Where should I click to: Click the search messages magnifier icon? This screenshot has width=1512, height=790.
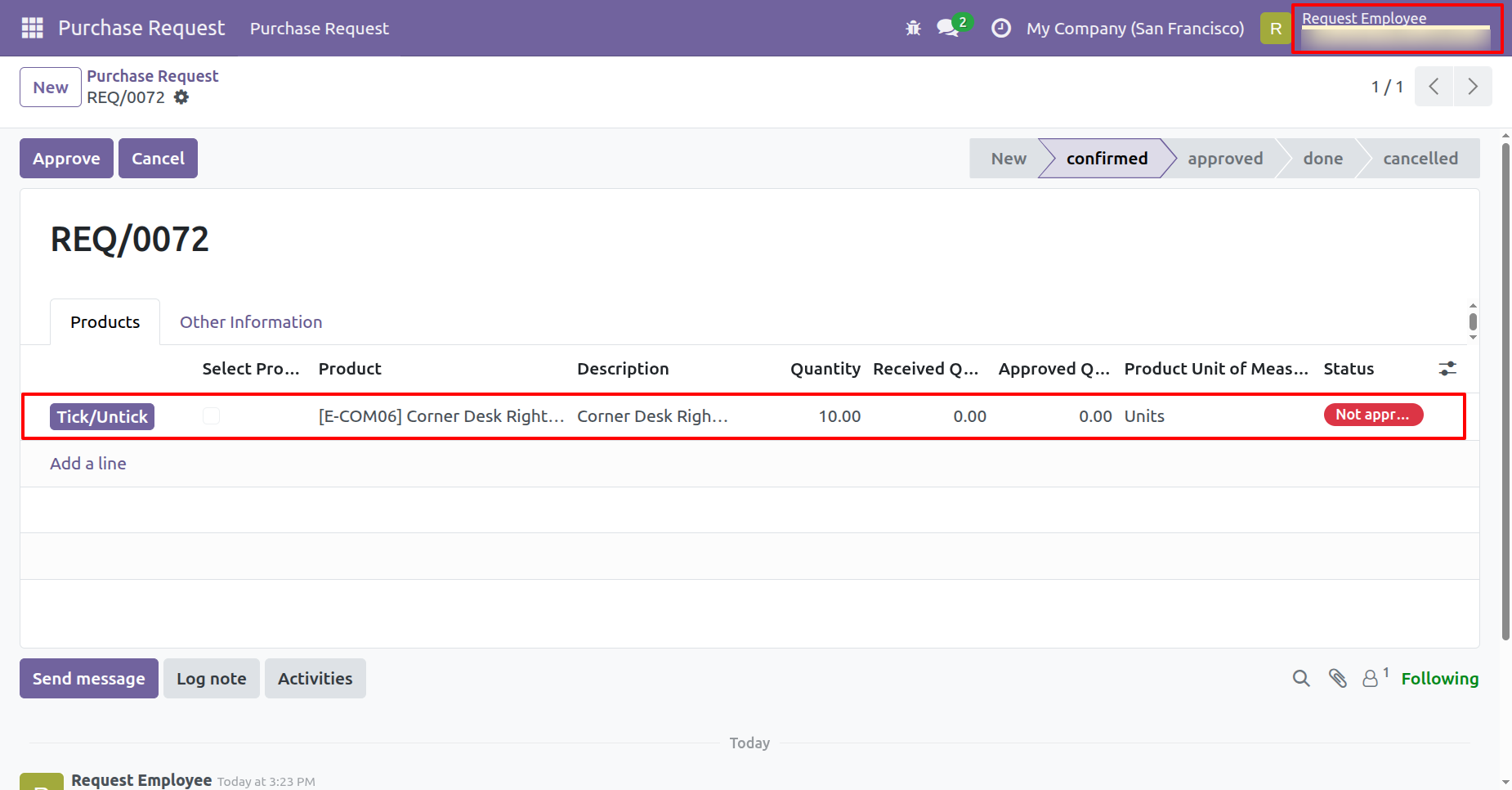pyautogui.click(x=1300, y=678)
